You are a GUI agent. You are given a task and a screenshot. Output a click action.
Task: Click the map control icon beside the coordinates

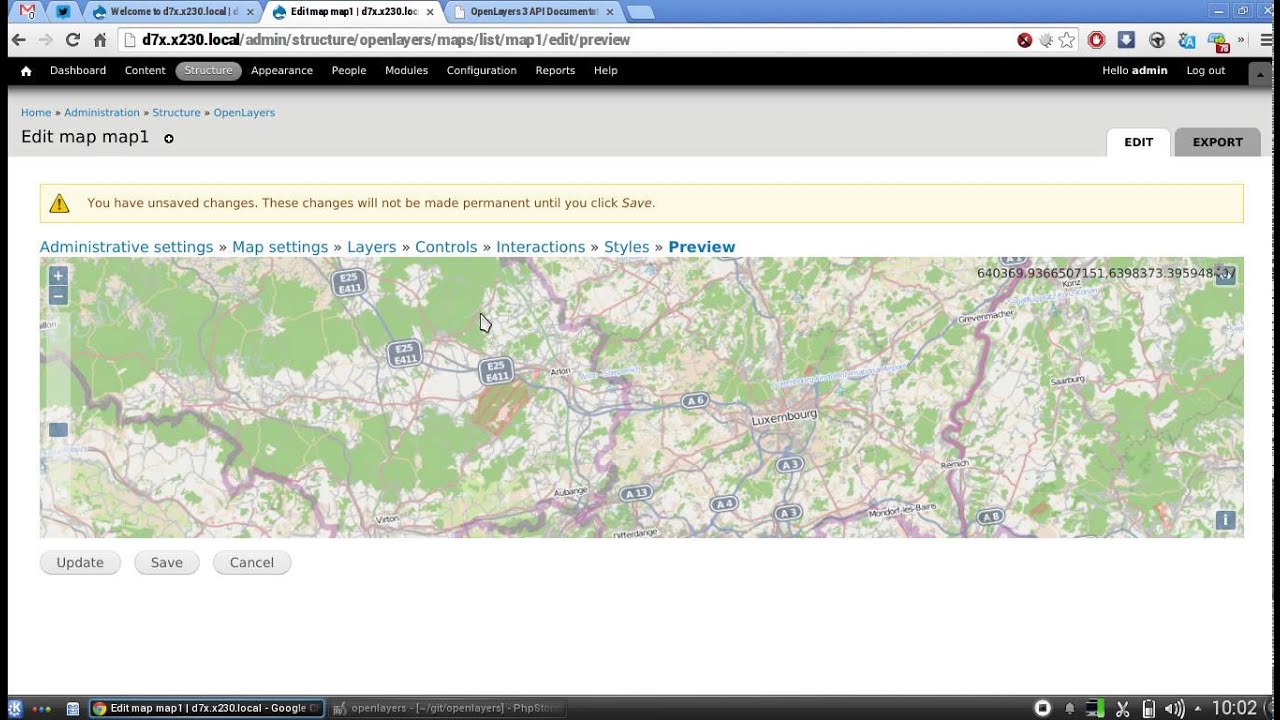pos(1226,276)
